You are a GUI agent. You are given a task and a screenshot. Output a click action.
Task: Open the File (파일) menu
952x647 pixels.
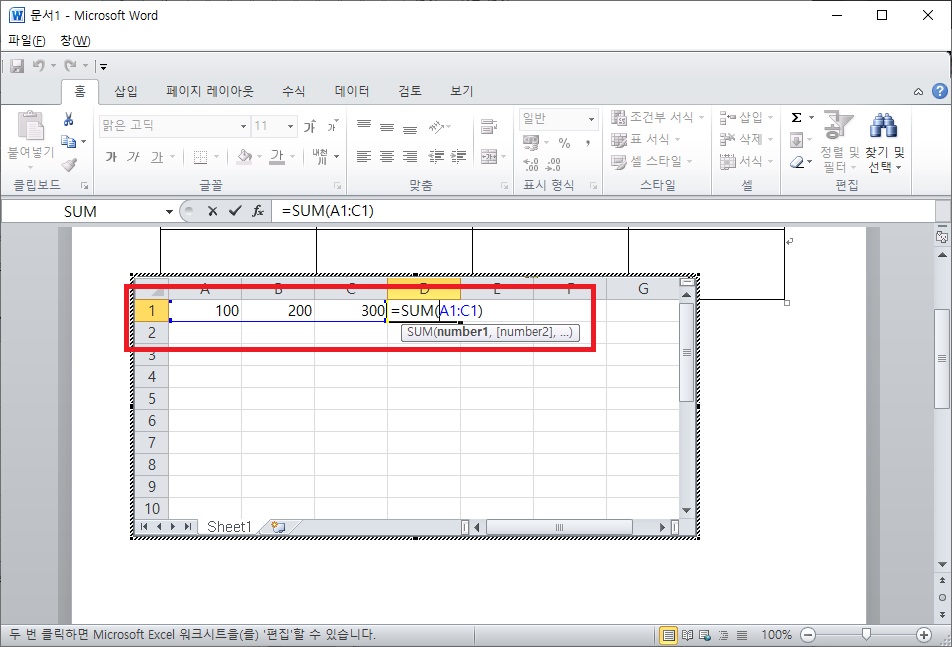(27, 41)
